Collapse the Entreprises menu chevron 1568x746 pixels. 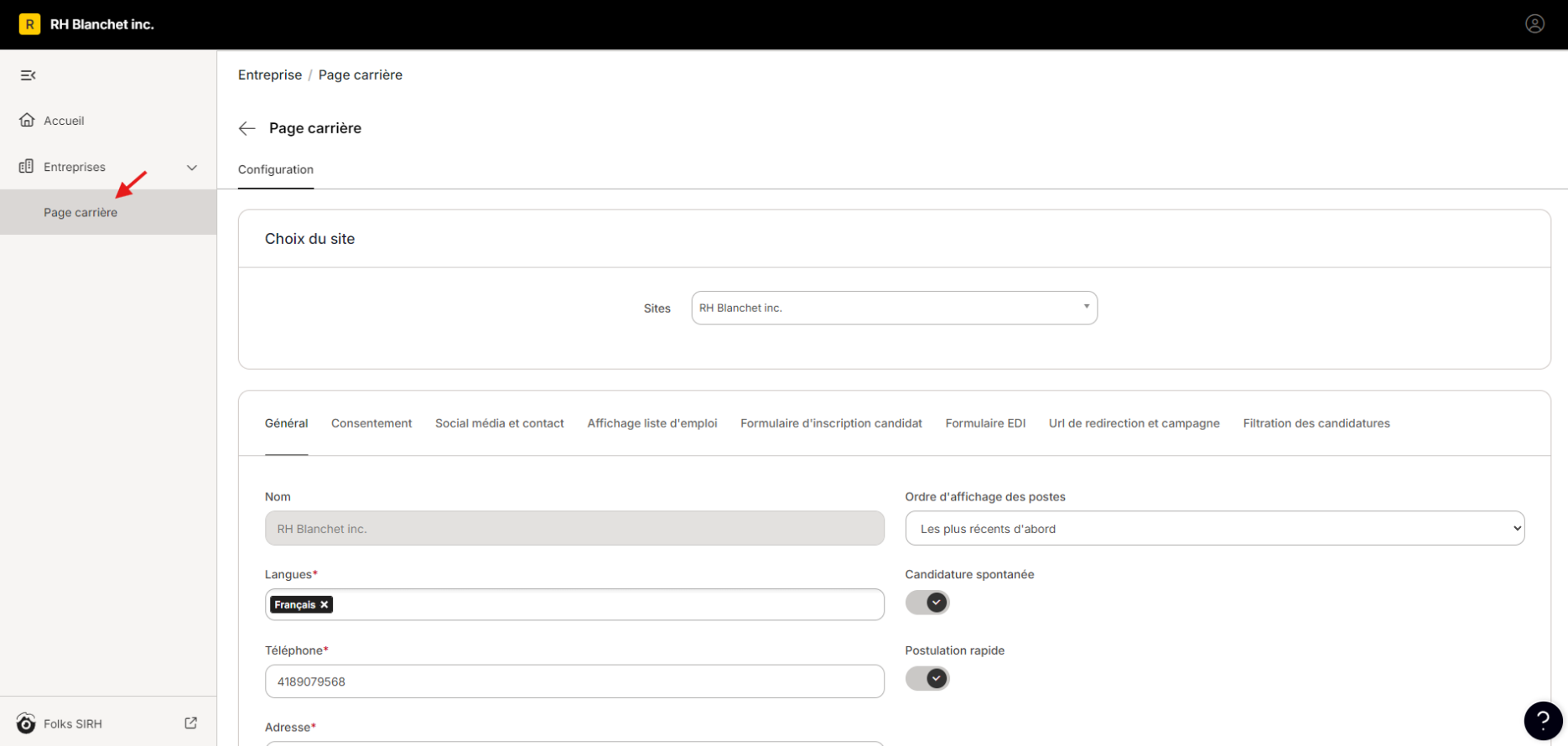(192, 168)
